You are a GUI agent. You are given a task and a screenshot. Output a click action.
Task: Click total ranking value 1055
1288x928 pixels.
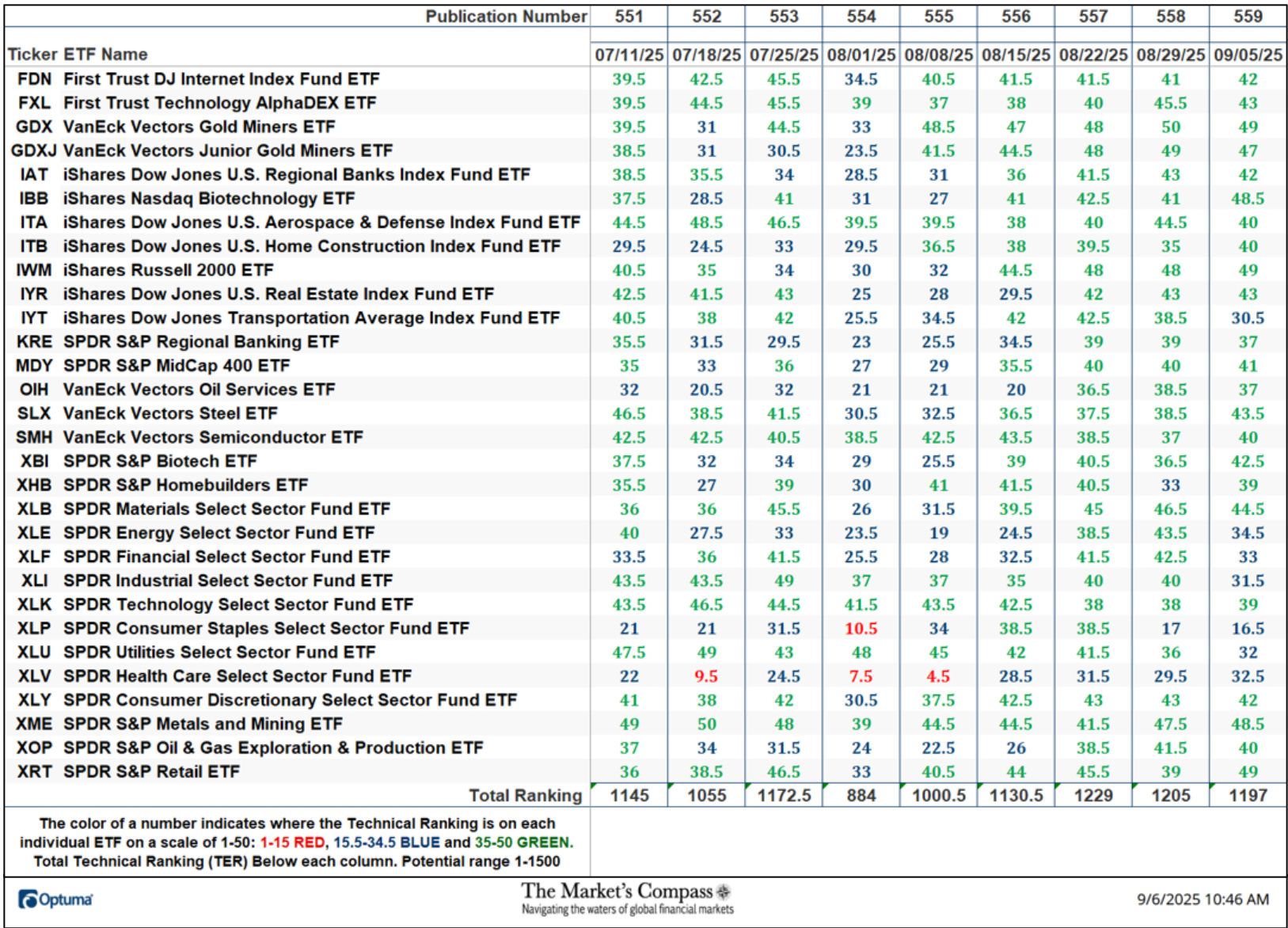click(706, 796)
